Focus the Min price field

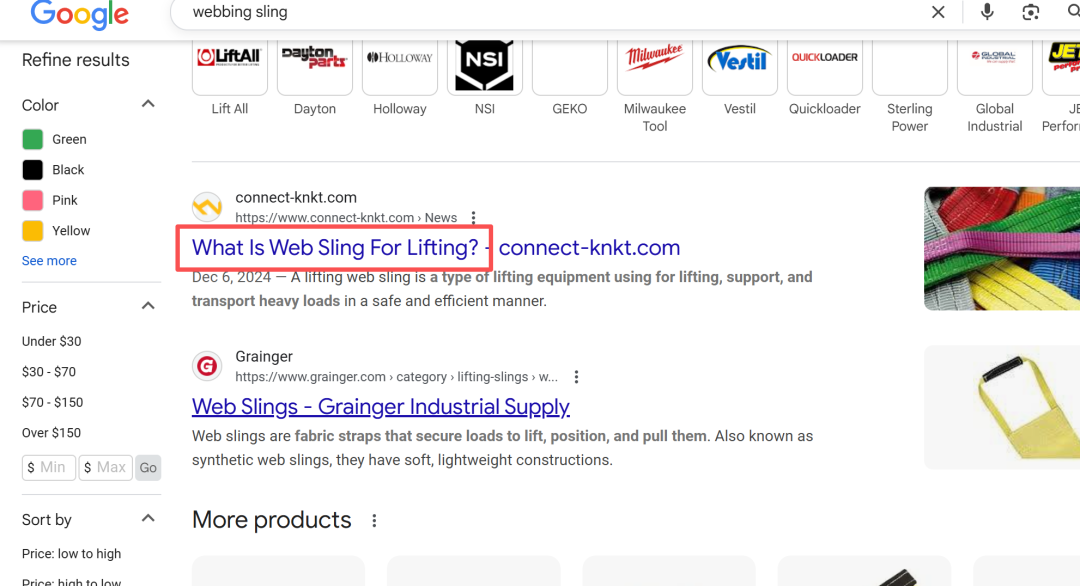(49, 468)
